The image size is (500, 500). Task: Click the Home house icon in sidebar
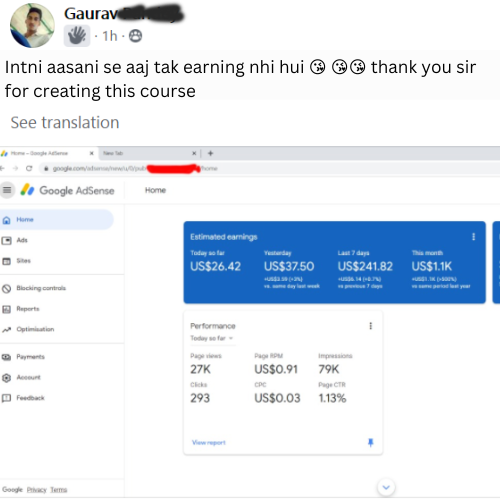(6, 220)
